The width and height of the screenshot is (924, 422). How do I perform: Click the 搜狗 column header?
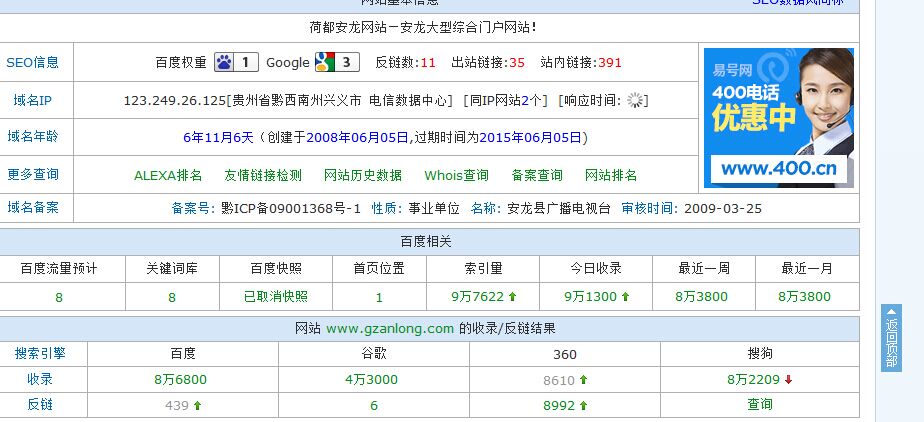(760, 354)
